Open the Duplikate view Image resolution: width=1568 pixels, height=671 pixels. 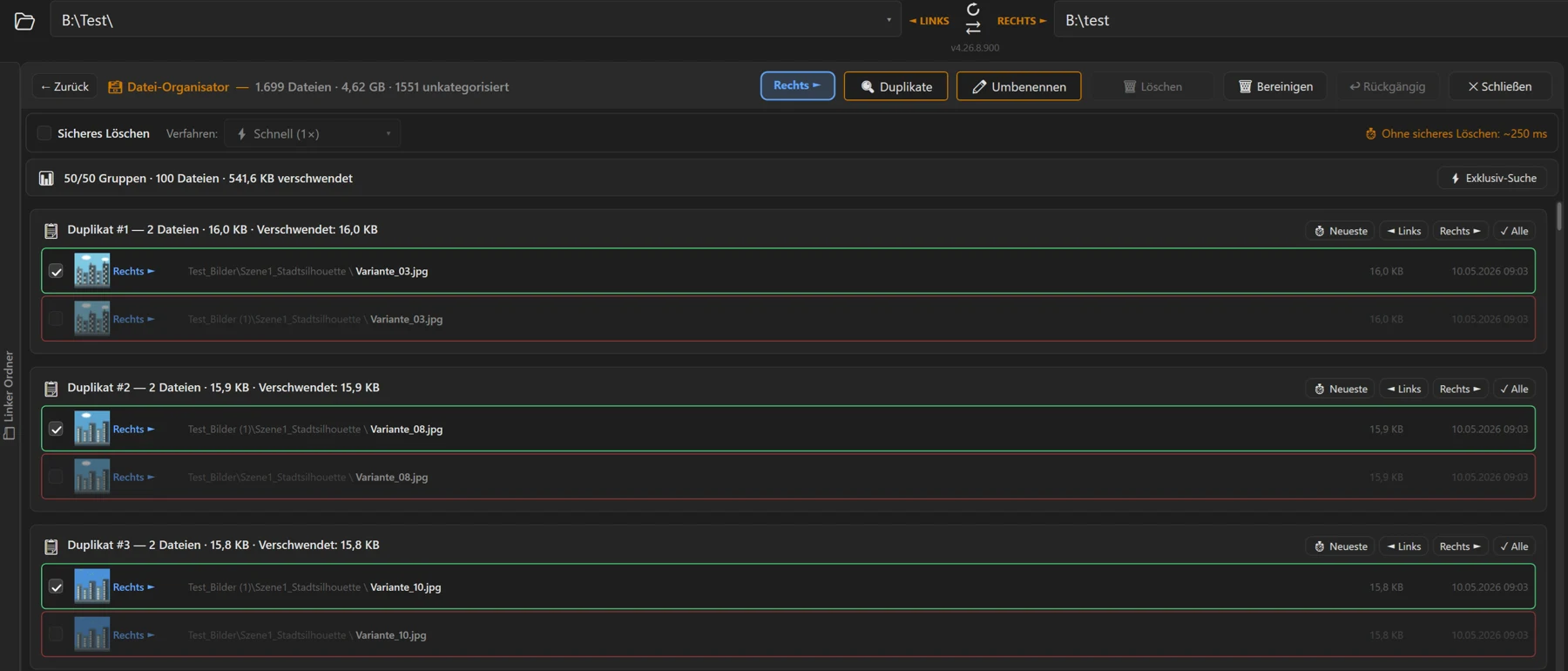tap(896, 86)
